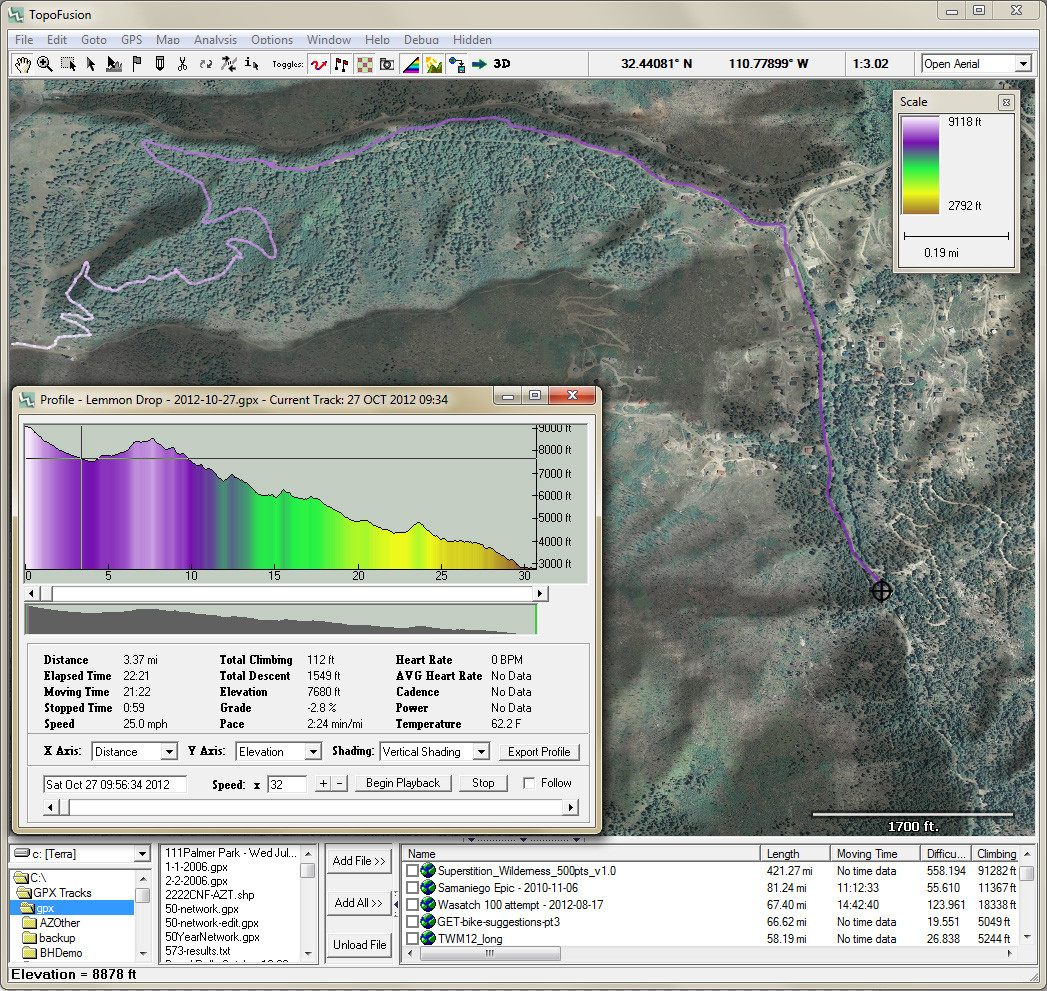Click the reverse track arrows icon

point(206,64)
